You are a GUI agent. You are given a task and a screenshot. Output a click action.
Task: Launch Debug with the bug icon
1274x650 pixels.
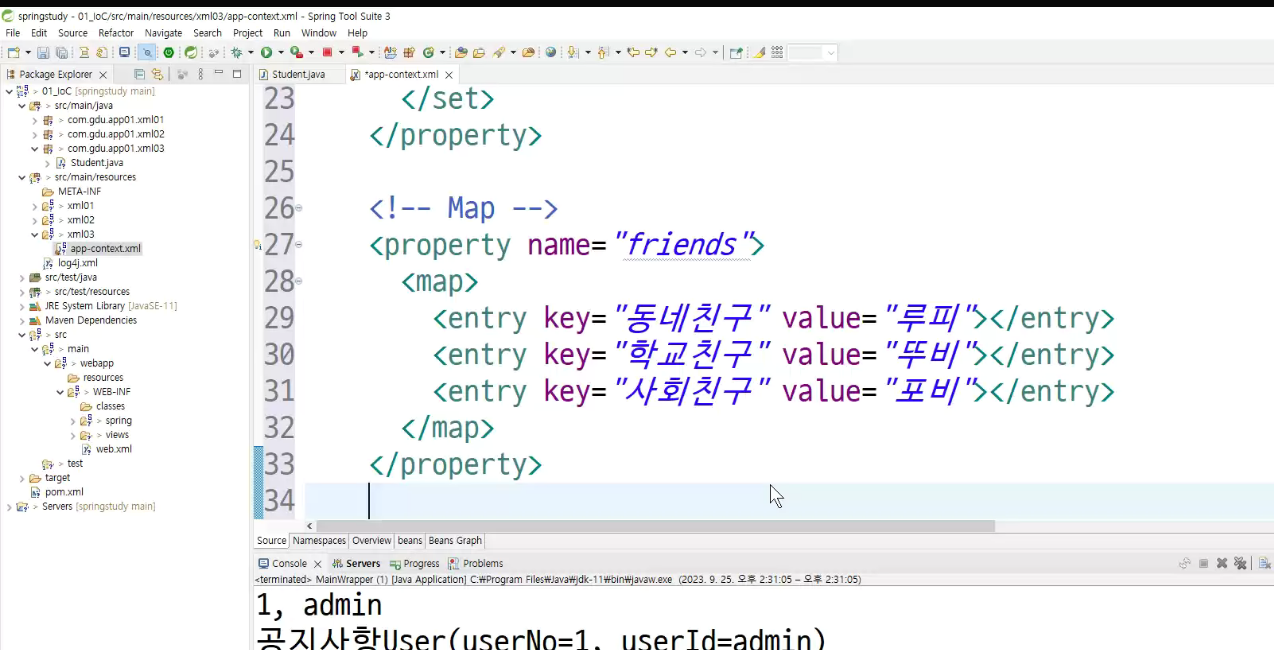tap(236, 52)
